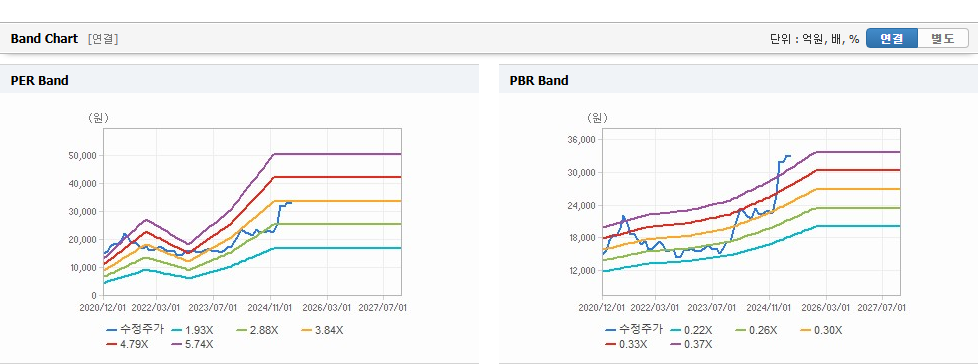
Task: Click 2026/03/01 x-axis label on PBR chart
Action: point(827,307)
